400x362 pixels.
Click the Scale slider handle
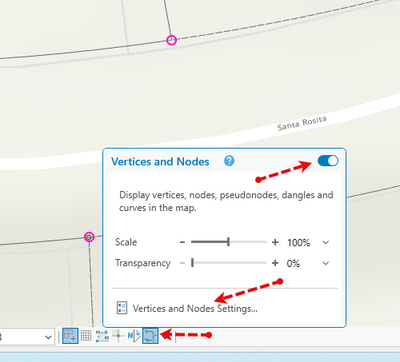pyautogui.click(x=228, y=242)
